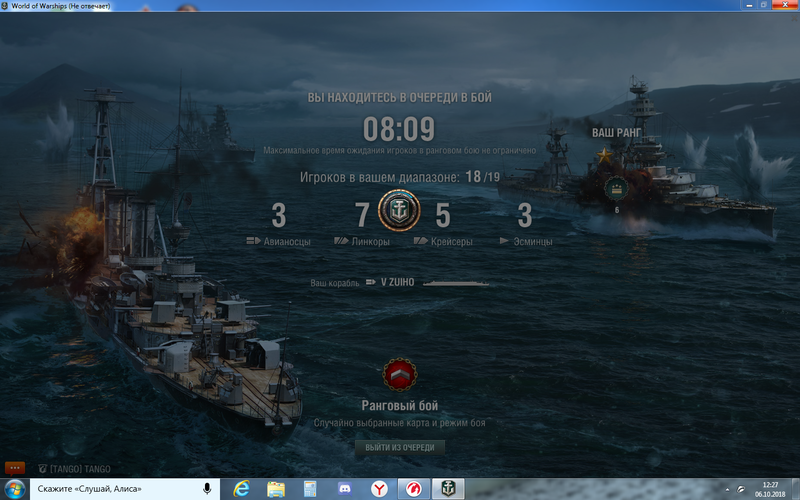Screen dimensions: 800x500
Task: Click the ВЫ НАХОДИТЕСЬ В ОЧЕРЕДИ В БОЙ heading
Action: 399,97
